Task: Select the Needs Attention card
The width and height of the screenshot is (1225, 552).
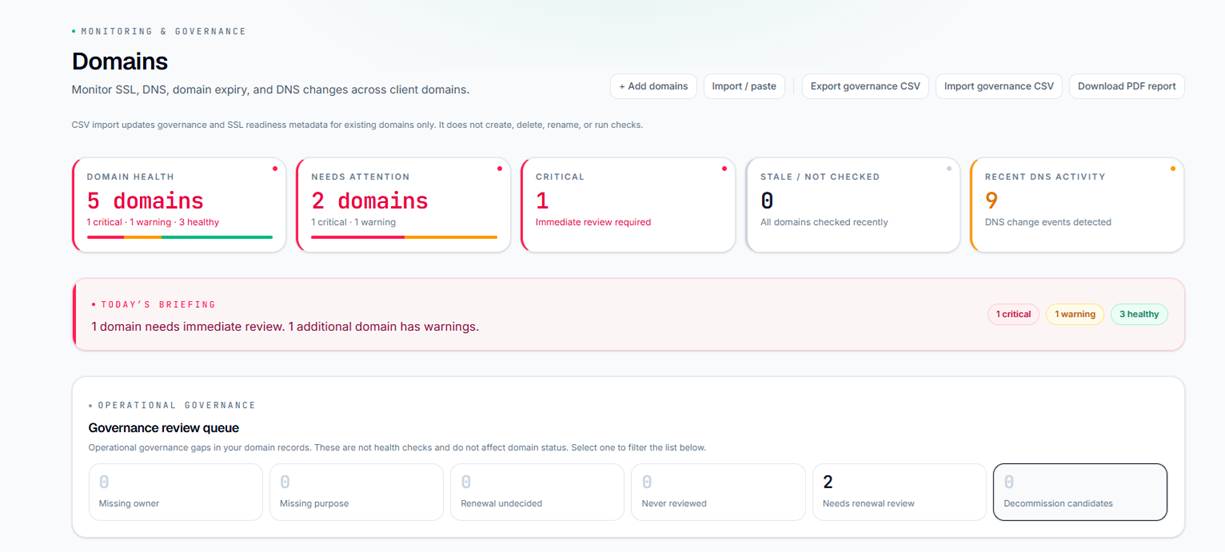Action: (x=404, y=204)
